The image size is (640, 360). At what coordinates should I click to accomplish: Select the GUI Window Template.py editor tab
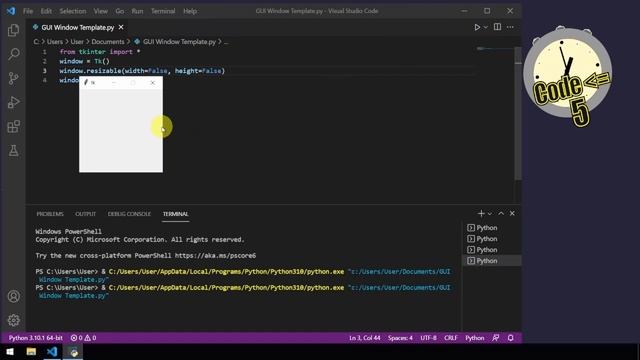click(x=78, y=27)
